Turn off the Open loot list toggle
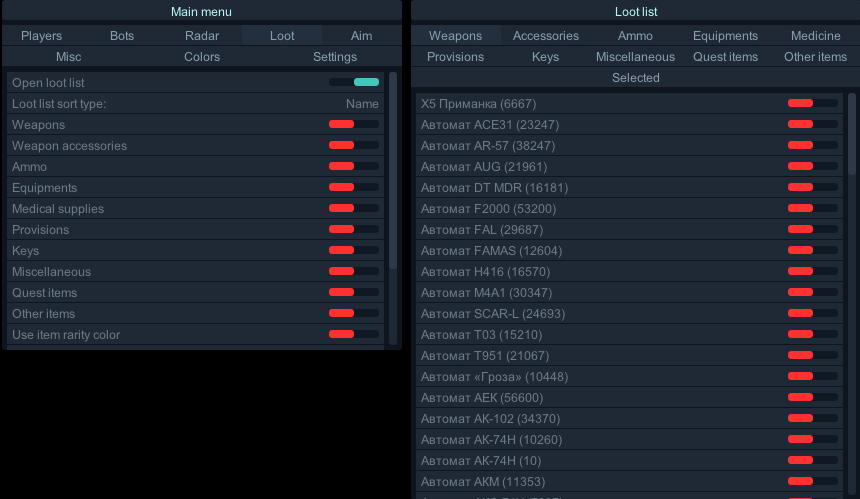This screenshot has height=499, width=860. click(354, 82)
